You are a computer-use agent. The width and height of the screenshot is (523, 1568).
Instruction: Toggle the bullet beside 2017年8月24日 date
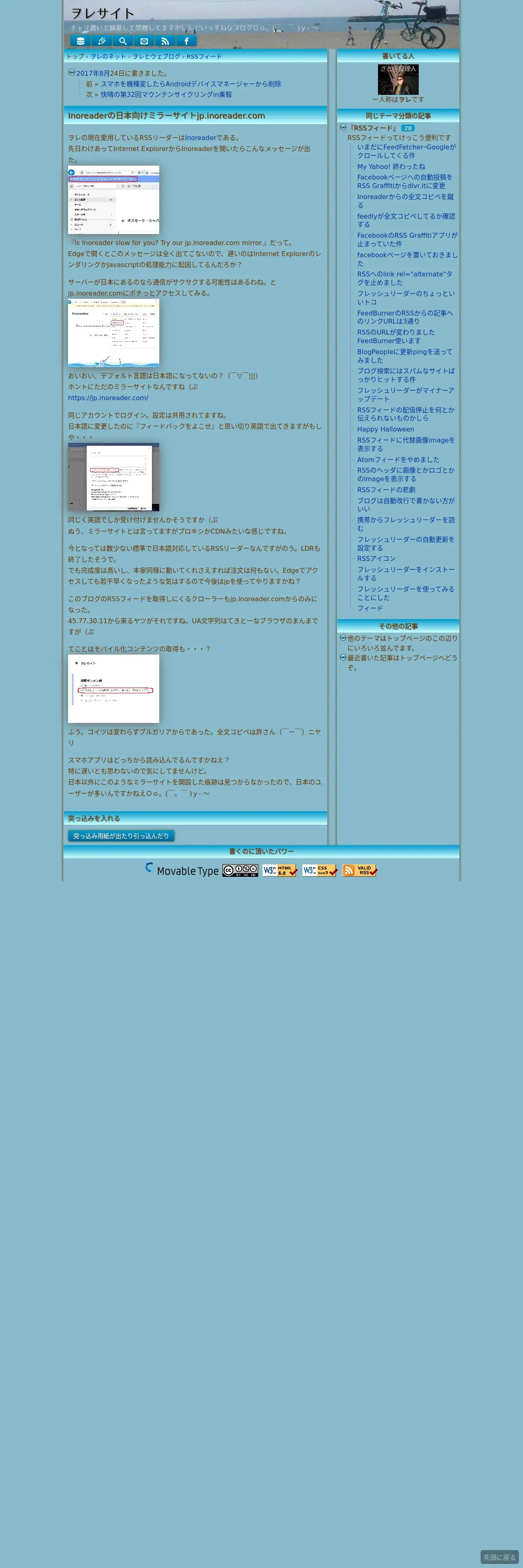[x=71, y=72]
